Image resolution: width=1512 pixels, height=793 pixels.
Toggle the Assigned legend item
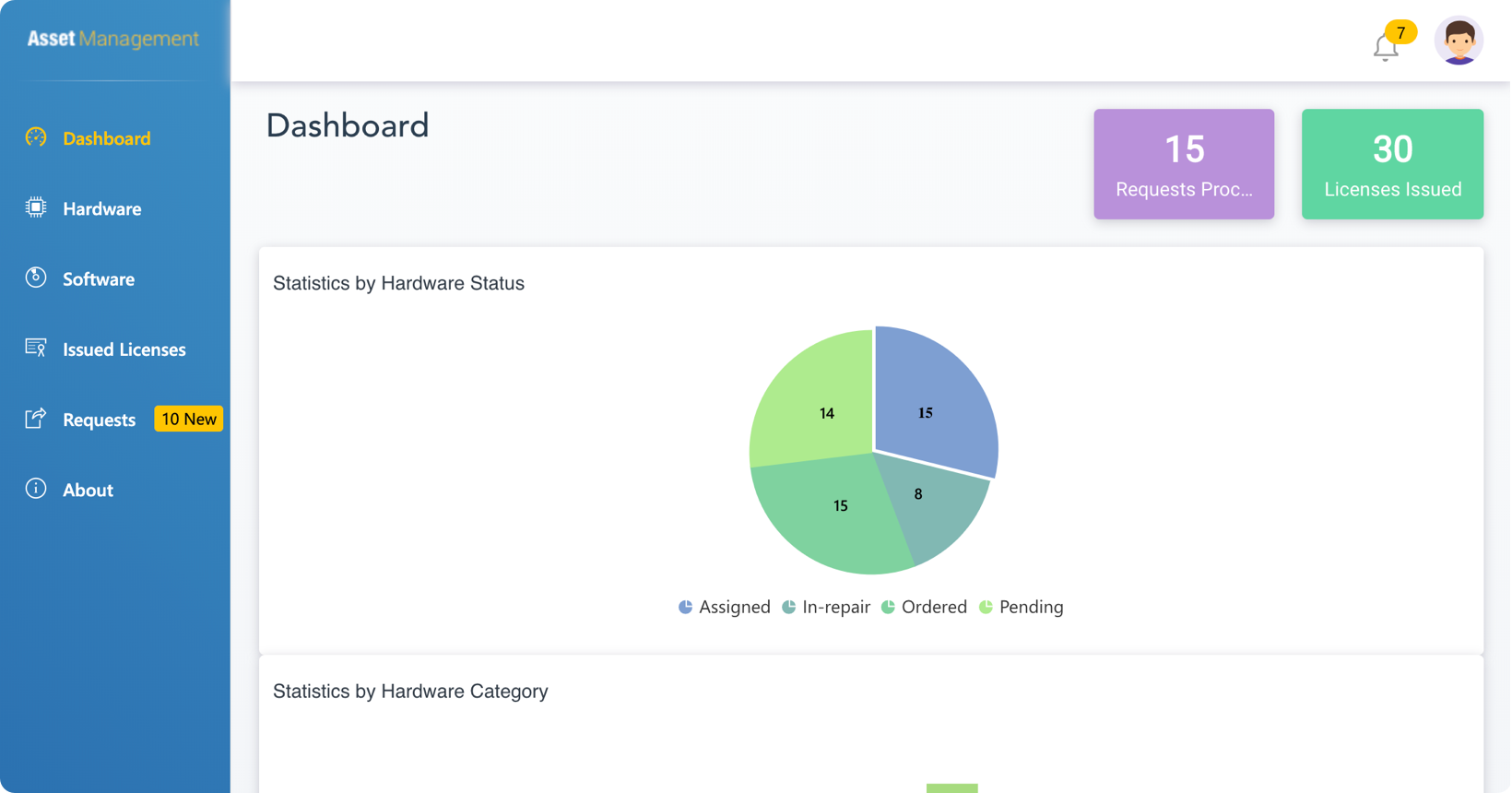click(725, 607)
